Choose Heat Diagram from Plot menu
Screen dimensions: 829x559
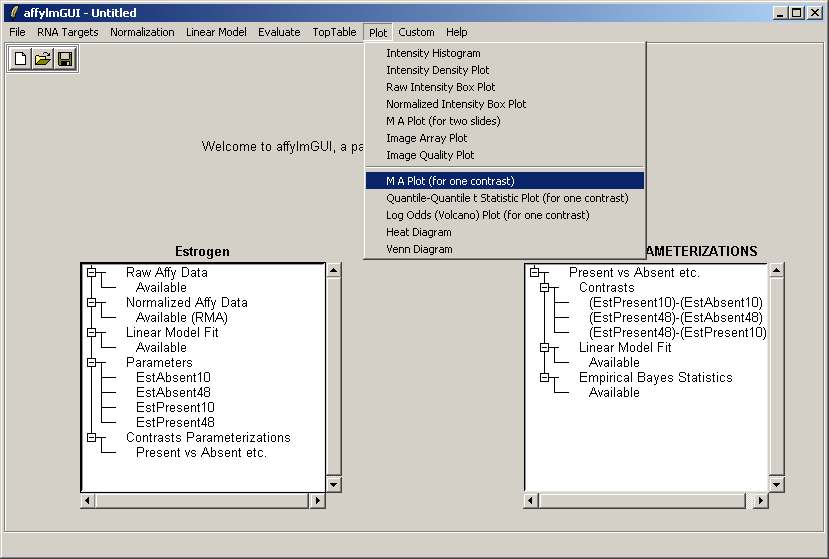tap(419, 232)
